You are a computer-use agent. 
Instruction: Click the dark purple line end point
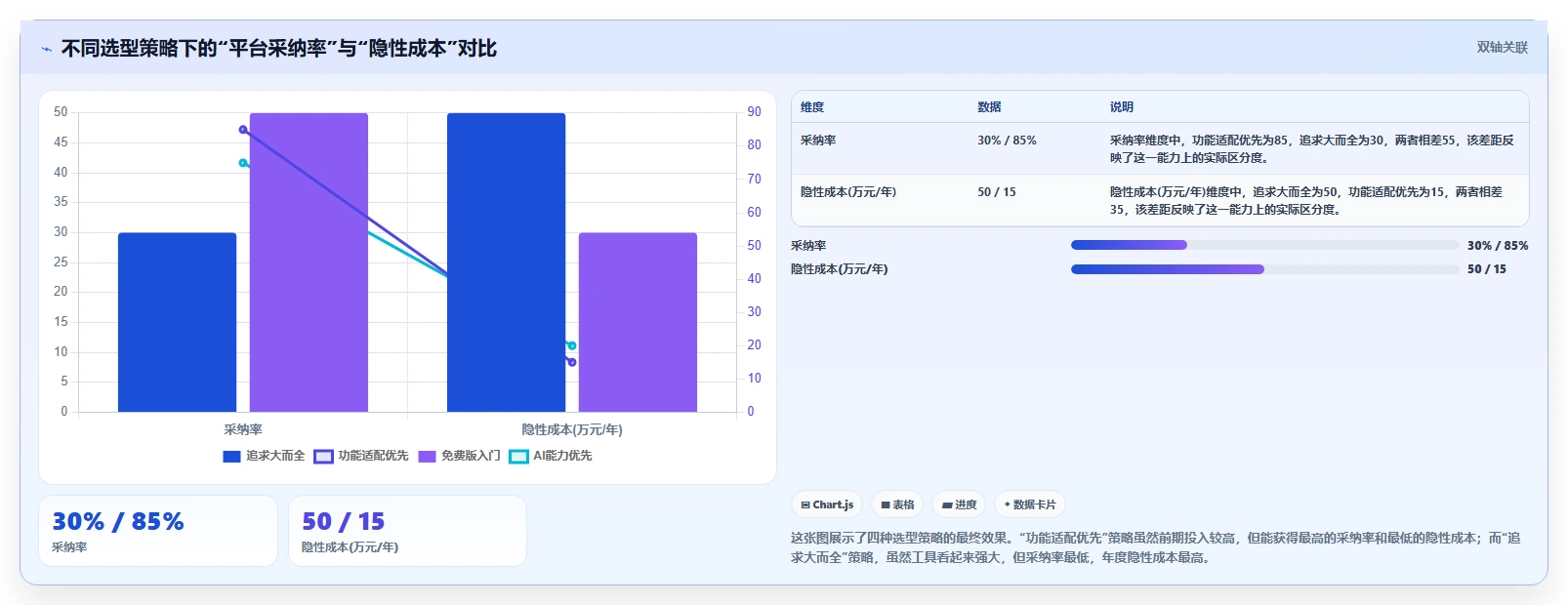click(572, 362)
